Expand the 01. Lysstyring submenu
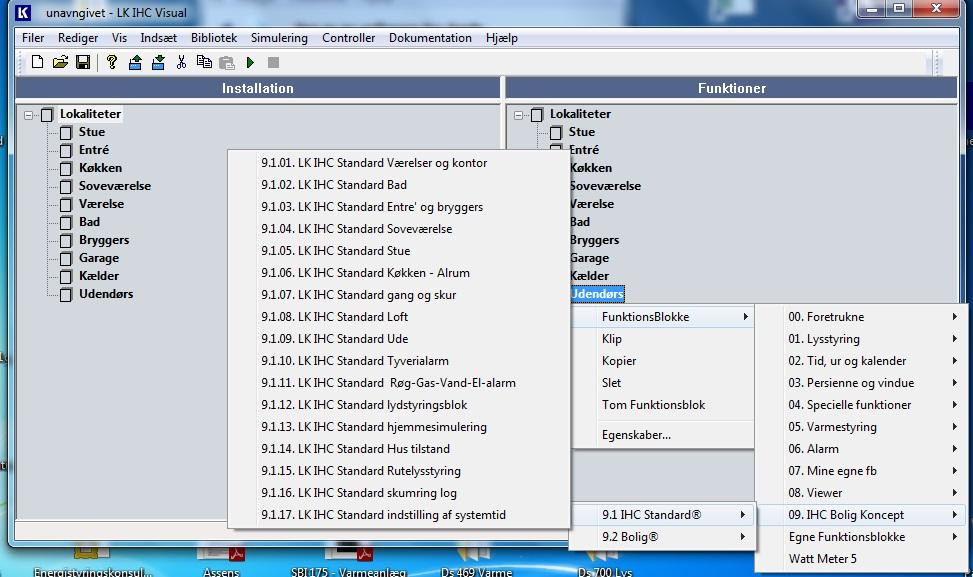The image size is (973, 577). [870, 339]
